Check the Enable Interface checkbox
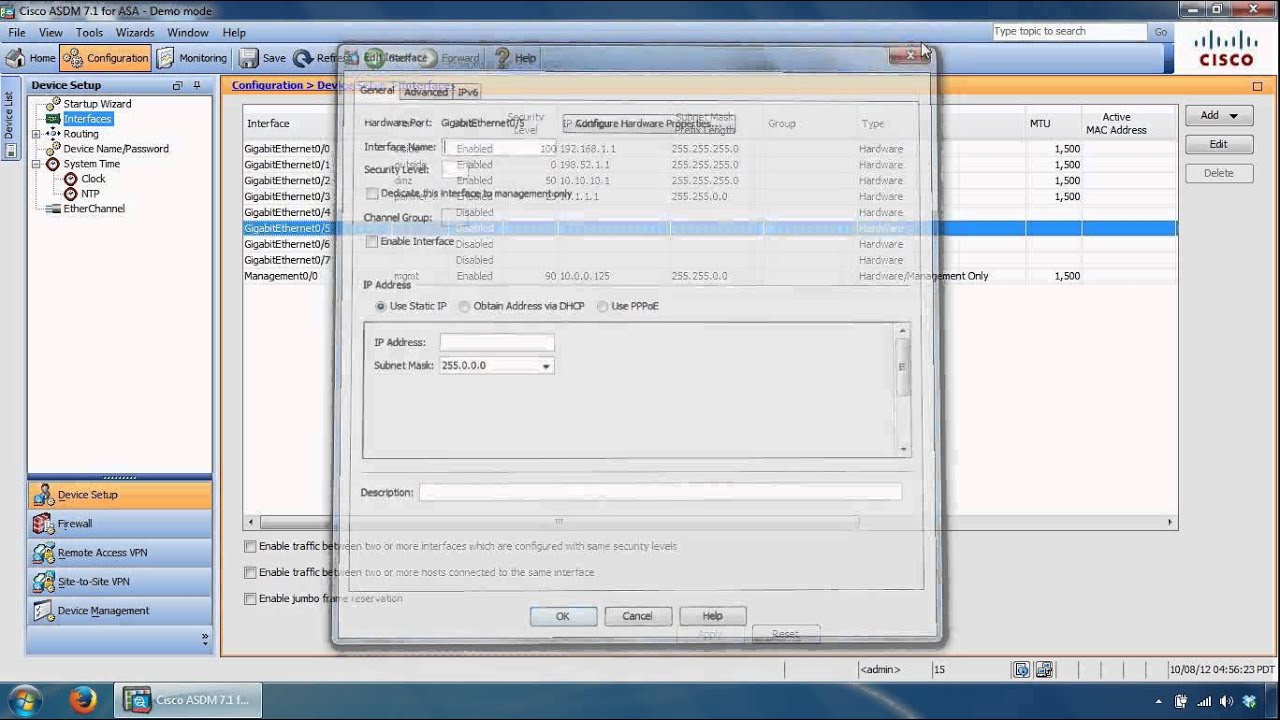This screenshot has width=1280, height=720. coord(372,242)
